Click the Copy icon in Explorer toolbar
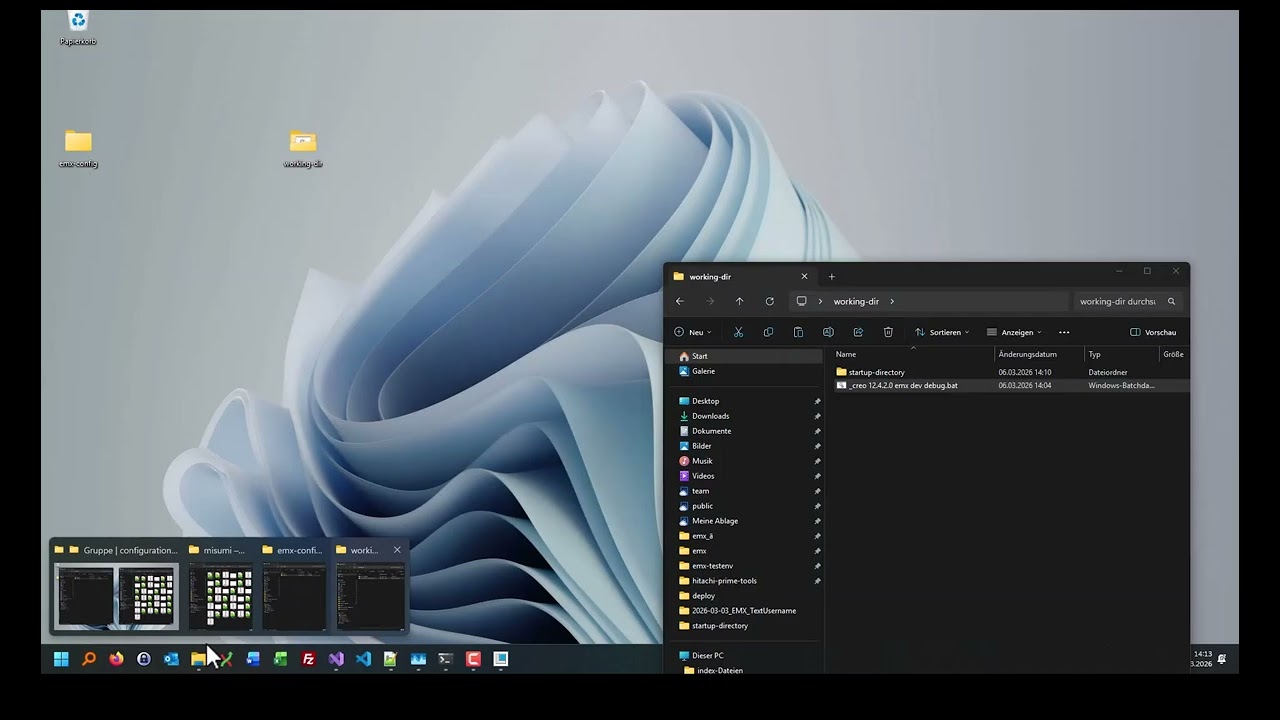Screen dimensions: 1280x720 tap(768, 332)
